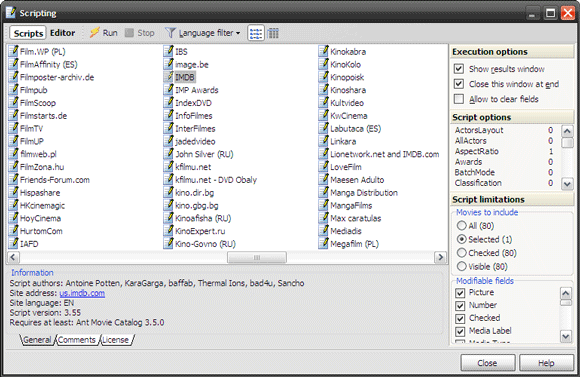Click the kino.dir.bg script icon
The height and width of the screenshot is (377, 580).
(168, 192)
